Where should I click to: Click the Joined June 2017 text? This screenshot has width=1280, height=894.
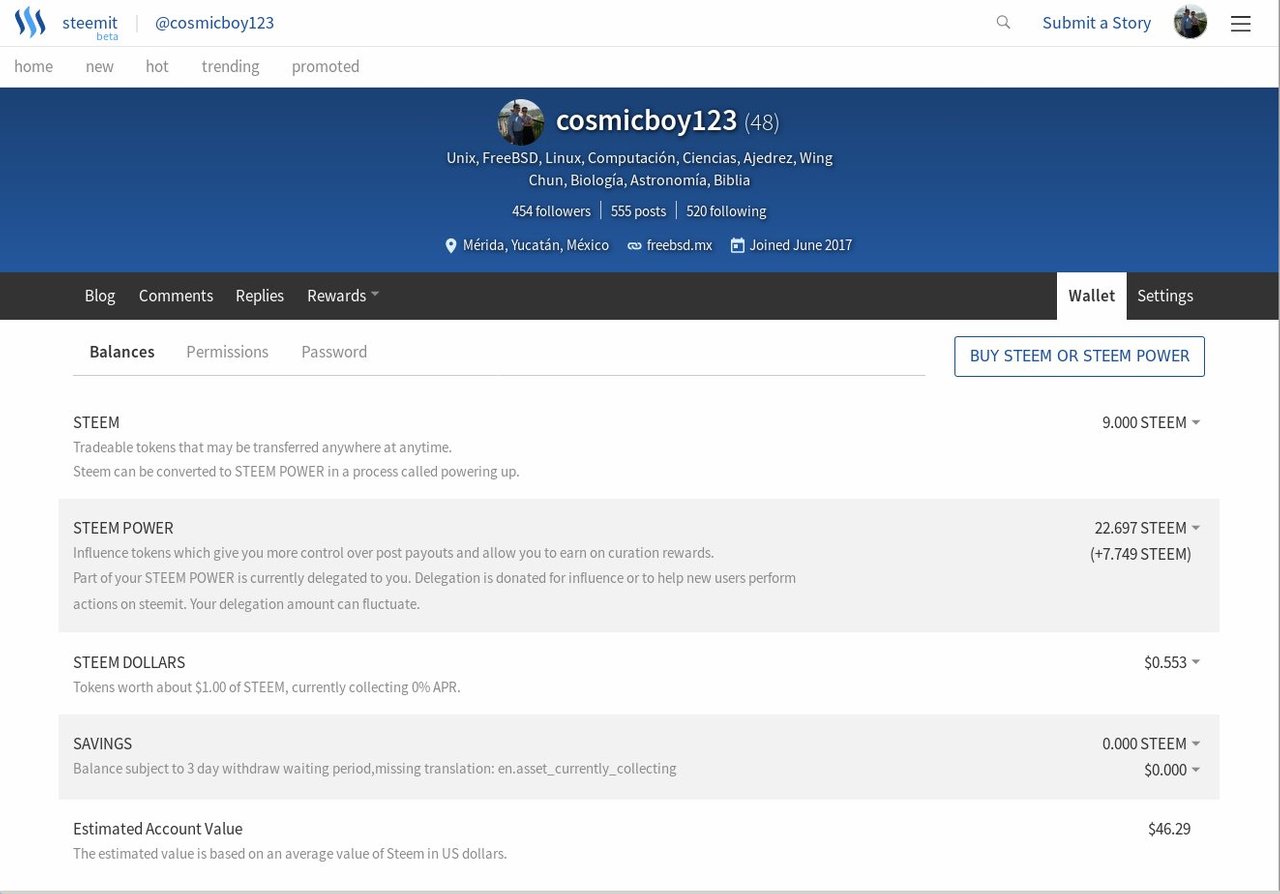tap(800, 245)
